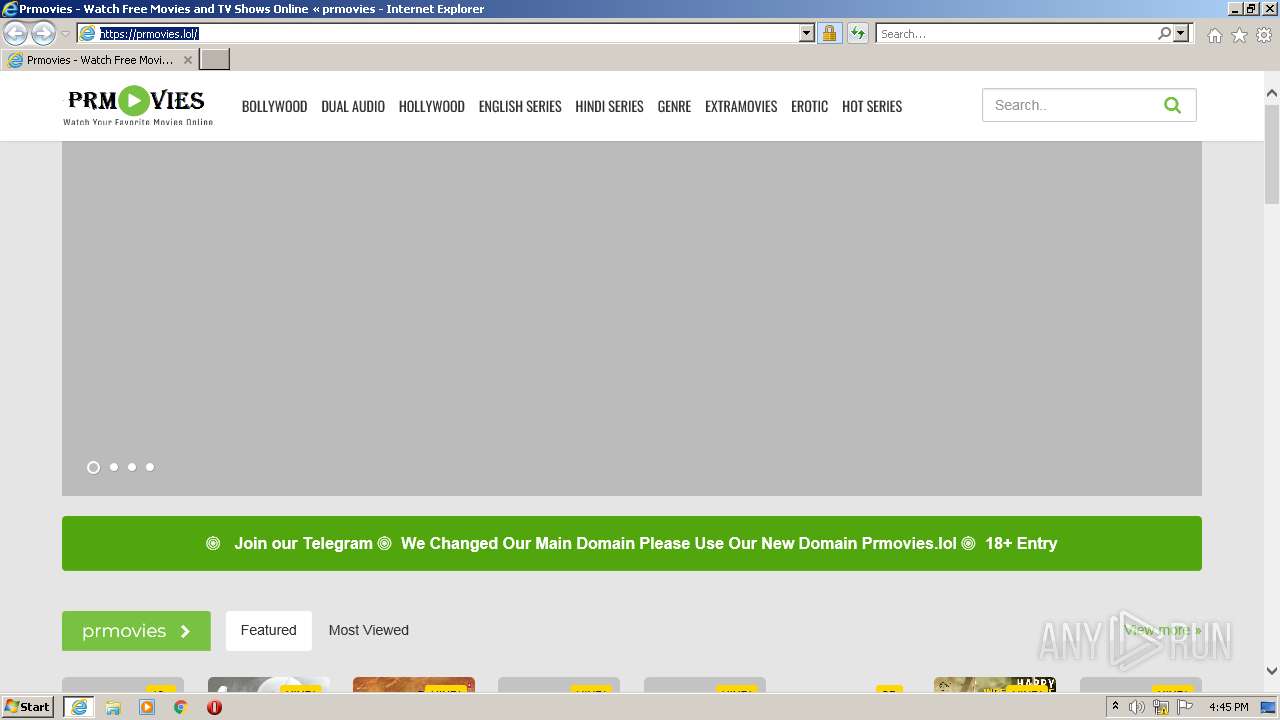
Task: Open the media player taskbar icon
Action: click(147, 707)
